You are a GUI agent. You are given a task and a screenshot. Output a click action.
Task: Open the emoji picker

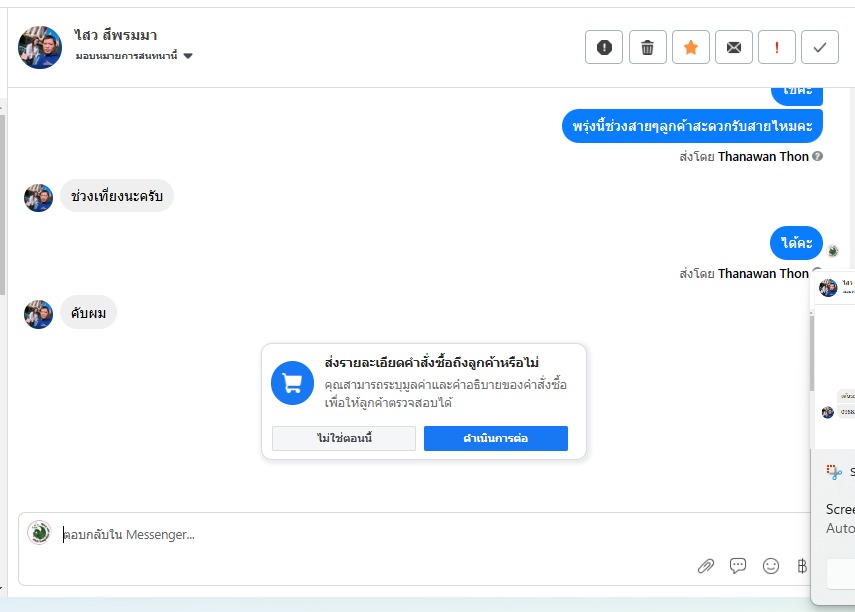pyautogui.click(x=771, y=566)
